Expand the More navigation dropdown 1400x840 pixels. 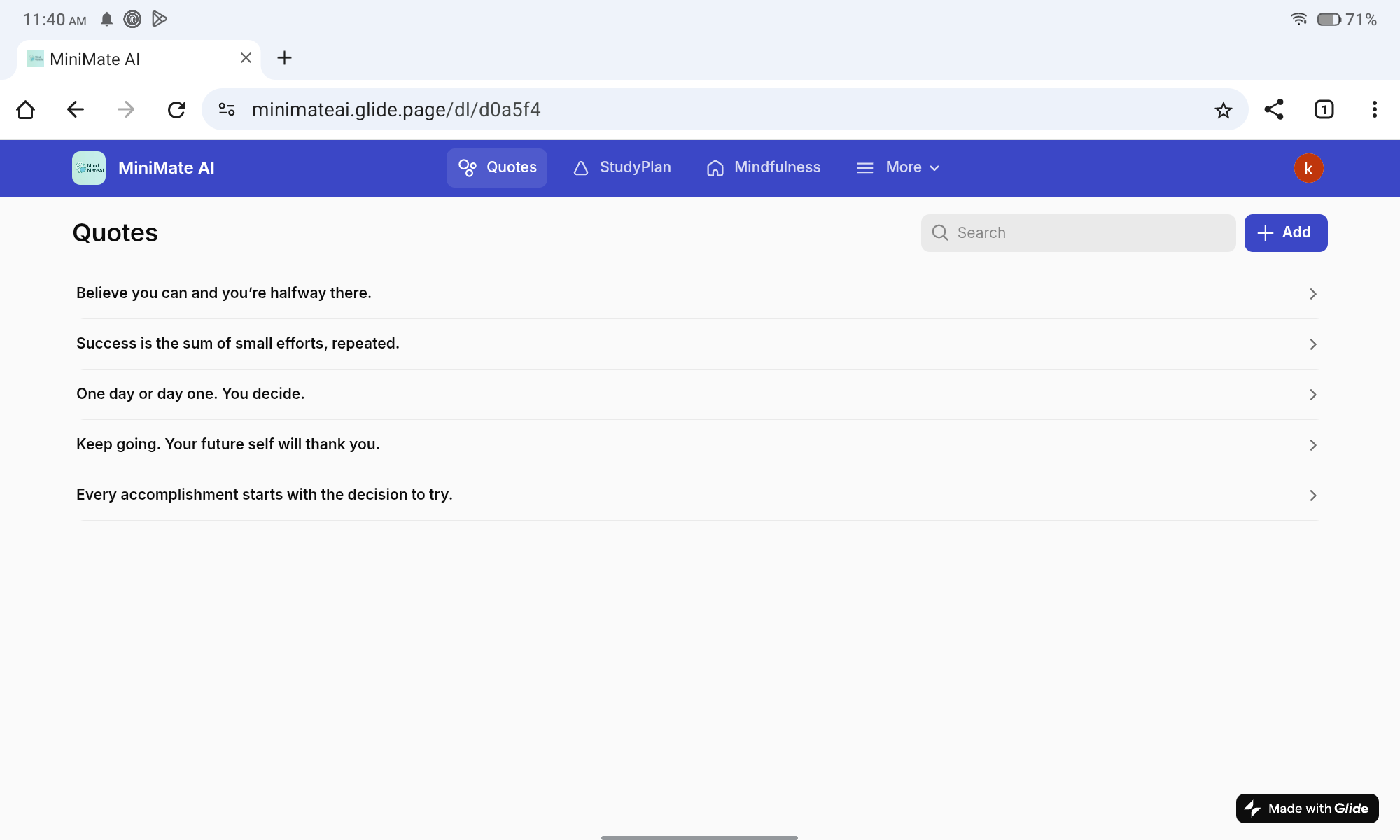pos(898,167)
